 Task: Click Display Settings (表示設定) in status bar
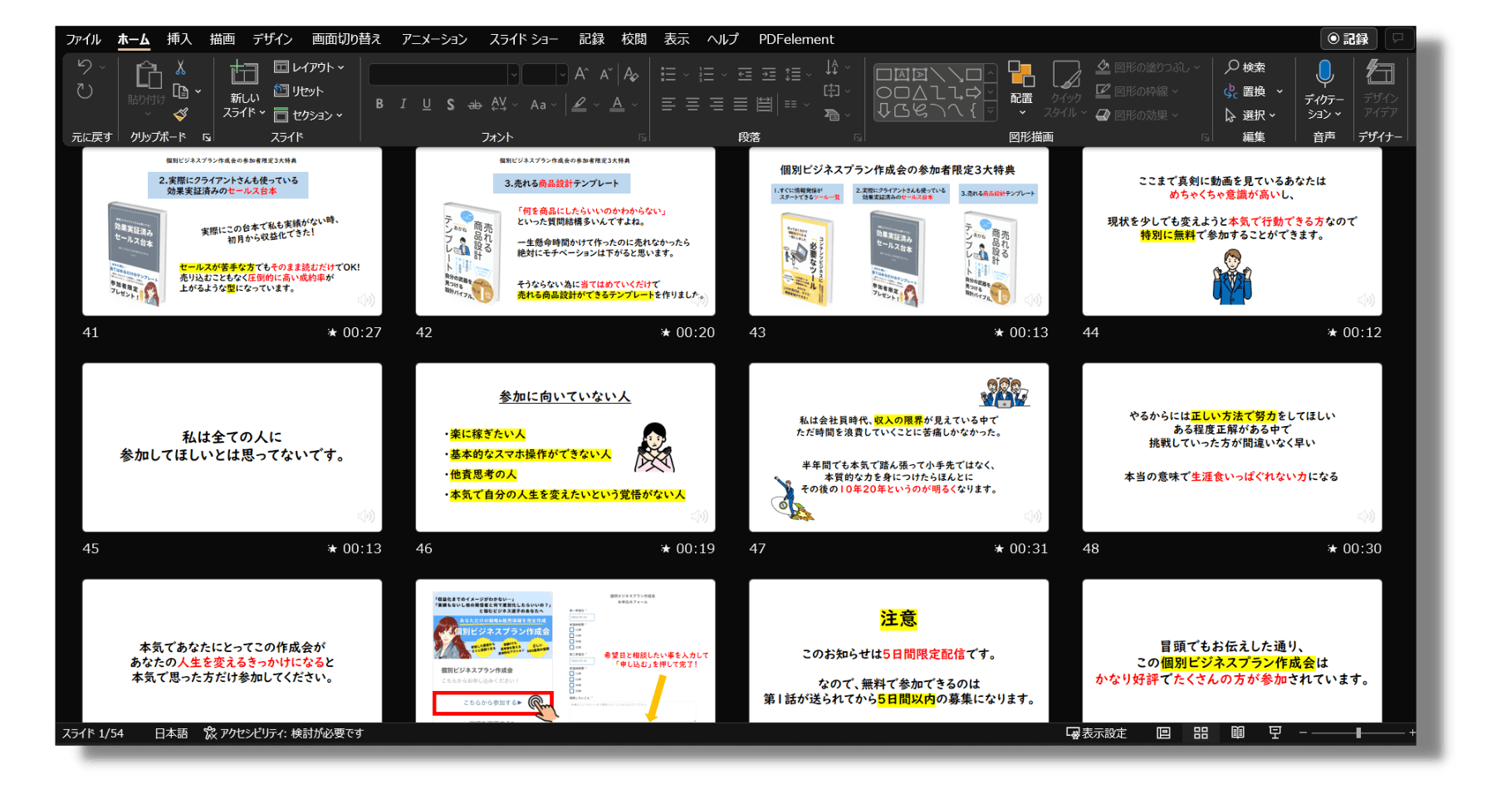pos(1097,733)
